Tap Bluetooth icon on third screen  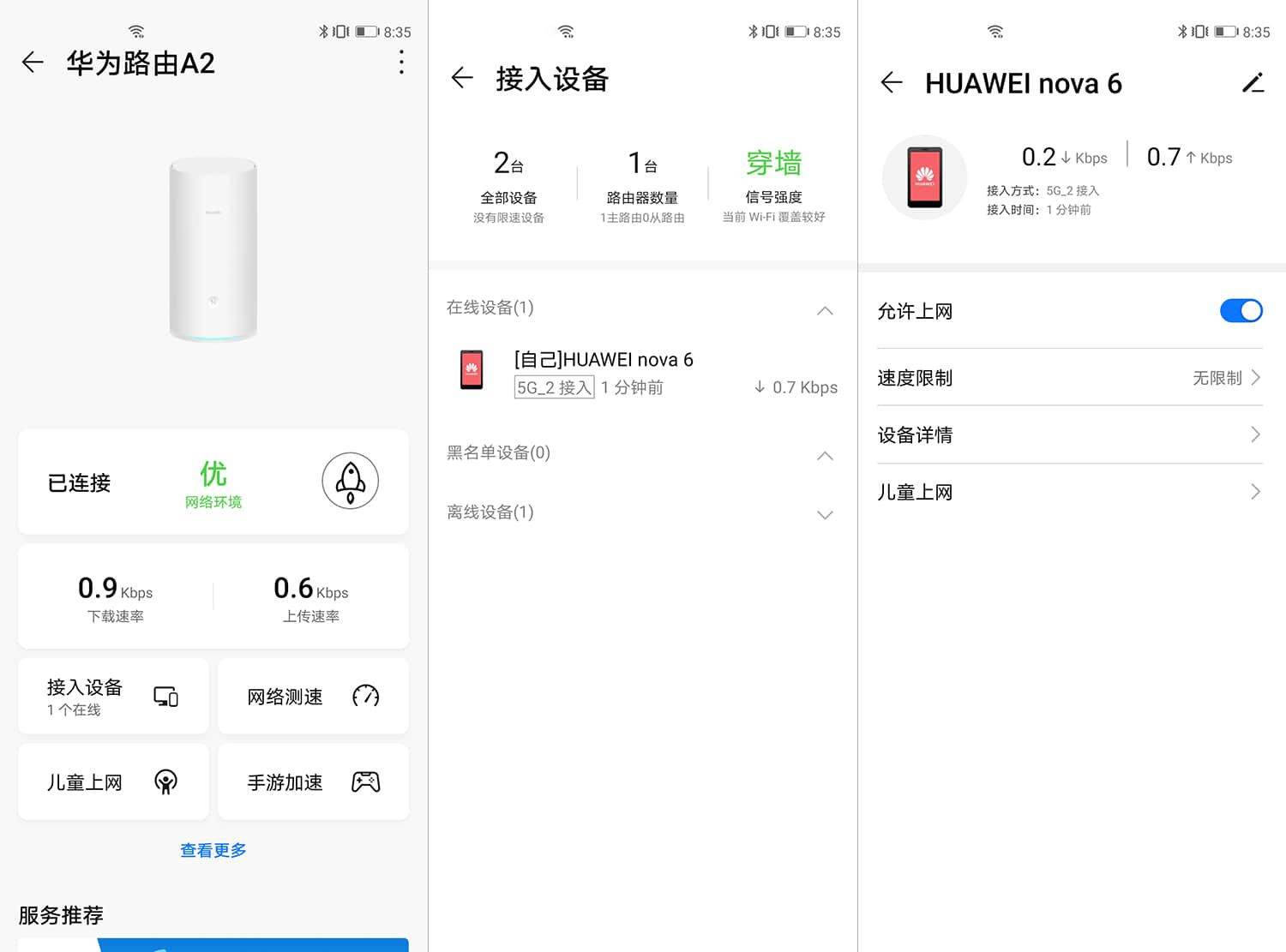[1181, 32]
